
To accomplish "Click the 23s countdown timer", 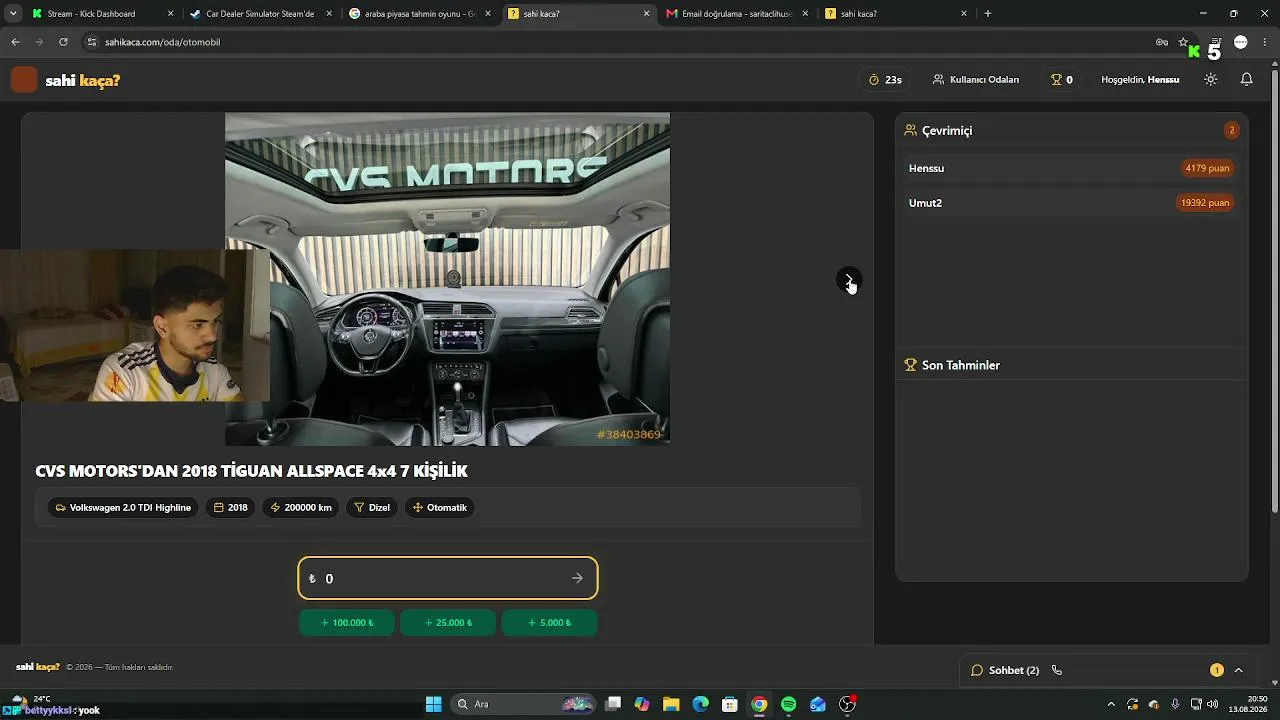I will (885, 80).
